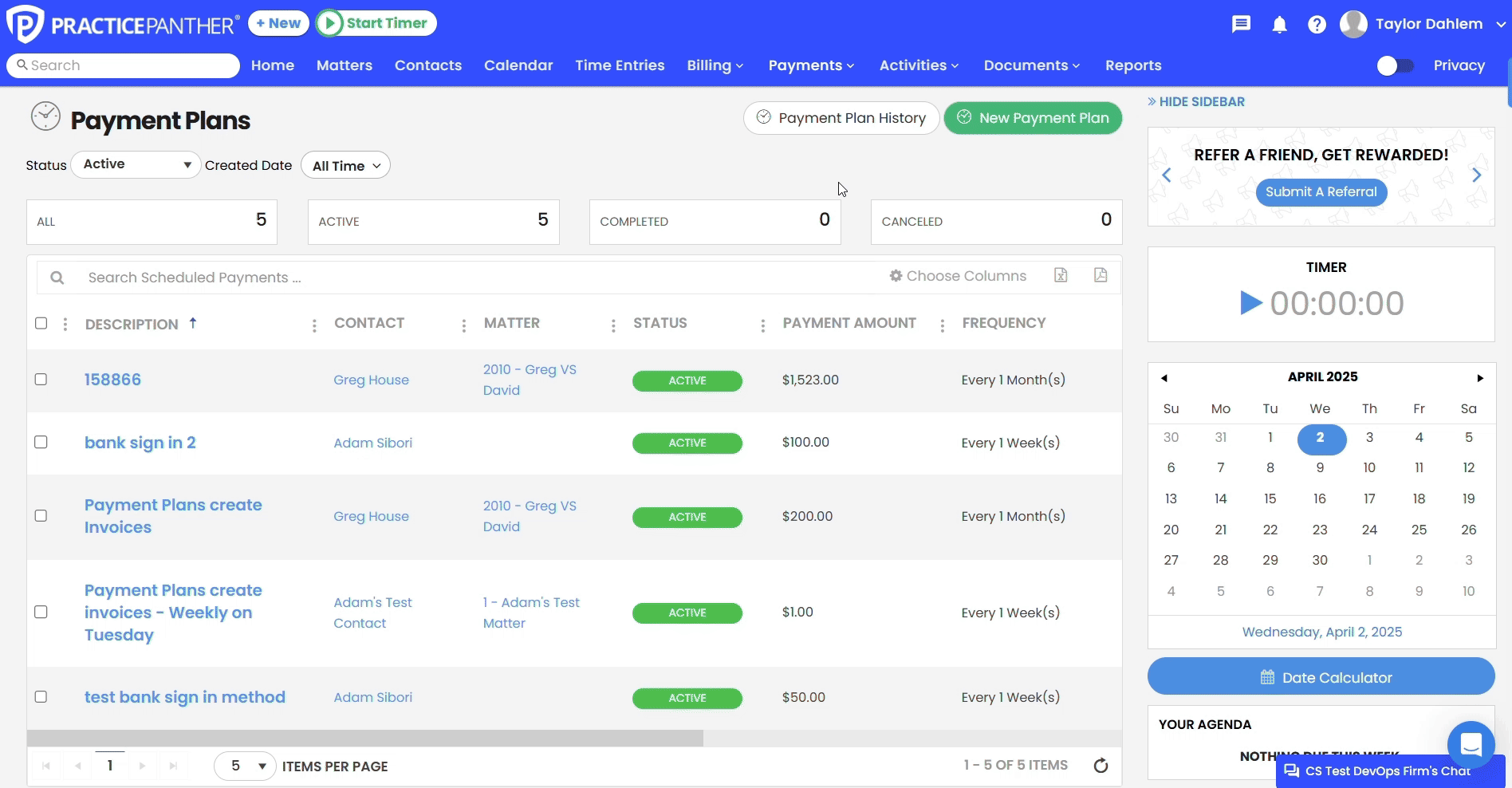Select the 158866 row checkbox
1512x788 pixels.
[41, 380]
